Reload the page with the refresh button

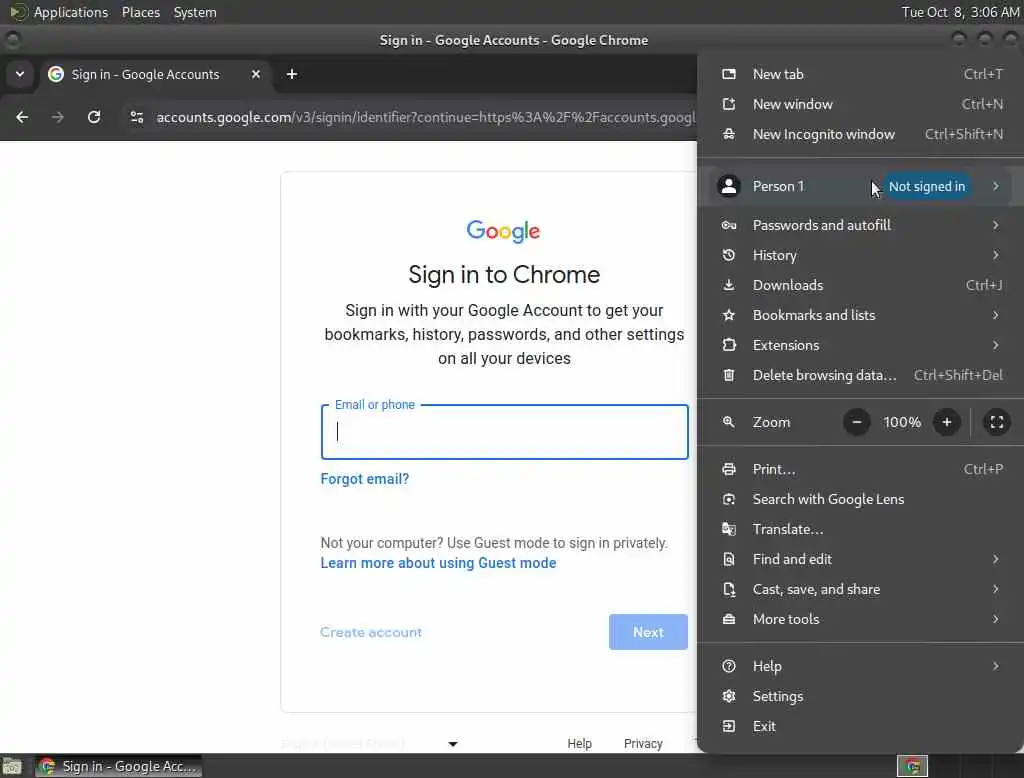tap(94, 117)
